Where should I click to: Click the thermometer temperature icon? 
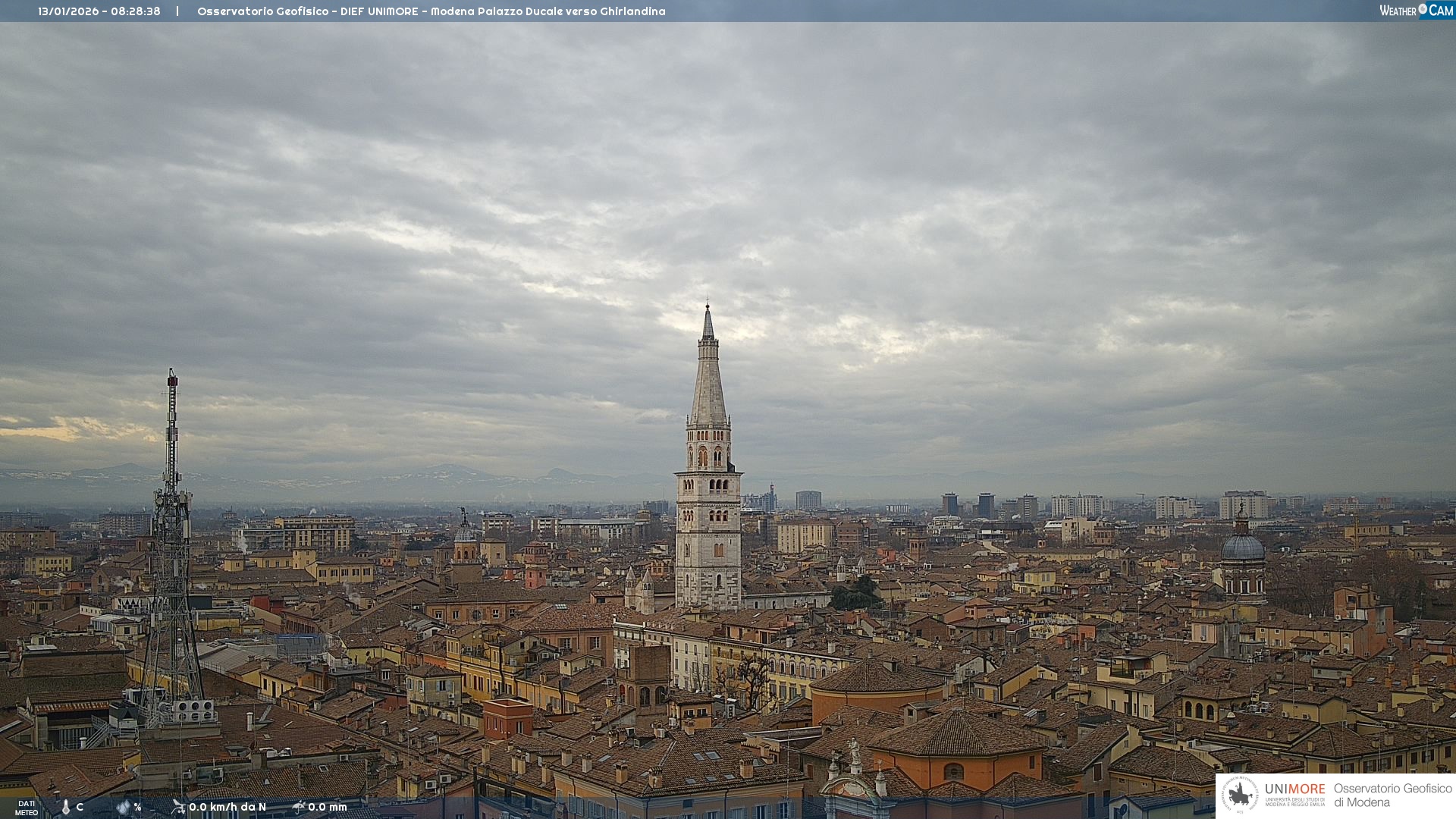pyautogui.click(x=66, y=807)
